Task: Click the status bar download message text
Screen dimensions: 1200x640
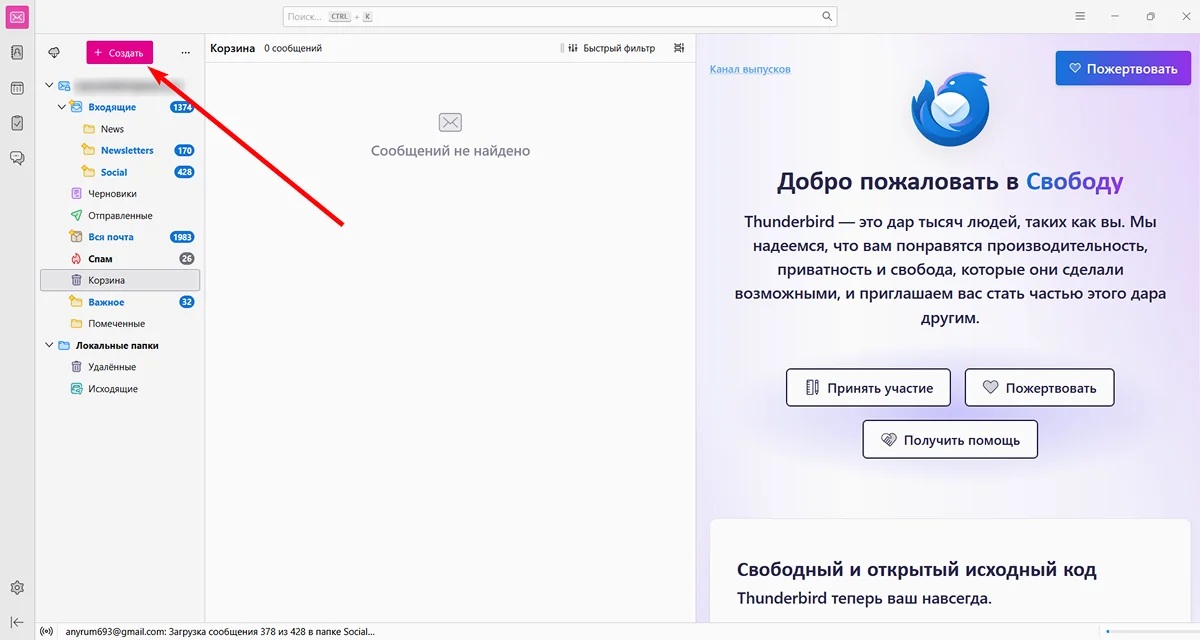Action: pos(221,632)
